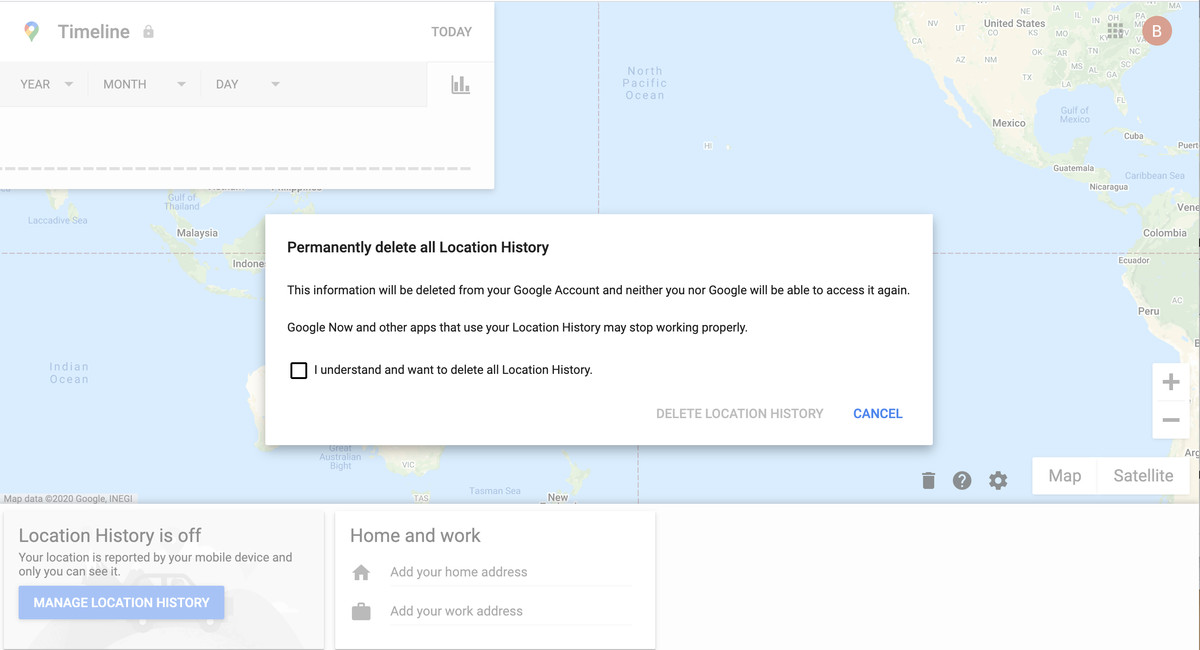Click the account avatar B

pos(1157,31)
